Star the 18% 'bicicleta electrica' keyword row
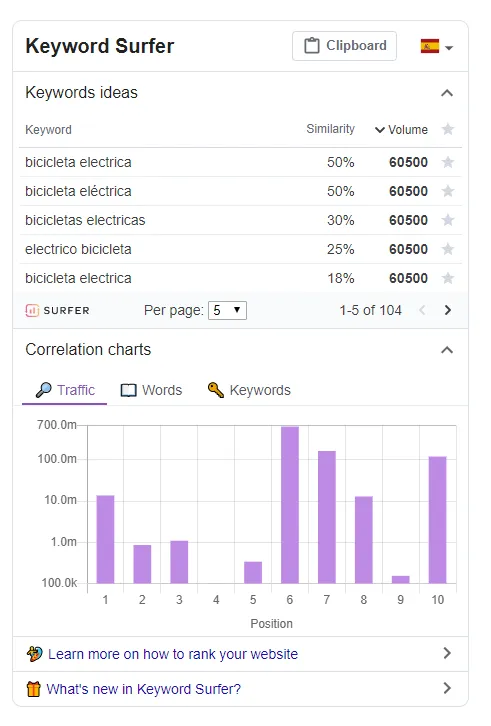491x726 pixels. coord(447,278)
